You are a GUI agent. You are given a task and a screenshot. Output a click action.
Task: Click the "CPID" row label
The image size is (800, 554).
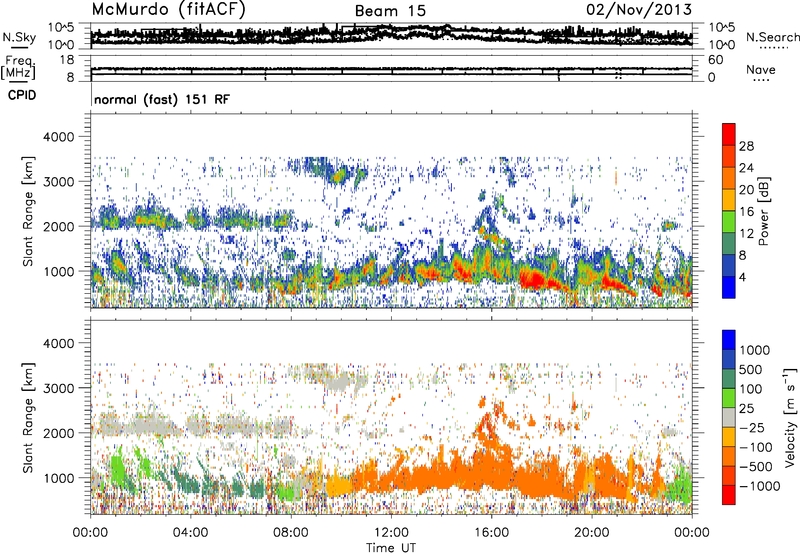(22, 95)
